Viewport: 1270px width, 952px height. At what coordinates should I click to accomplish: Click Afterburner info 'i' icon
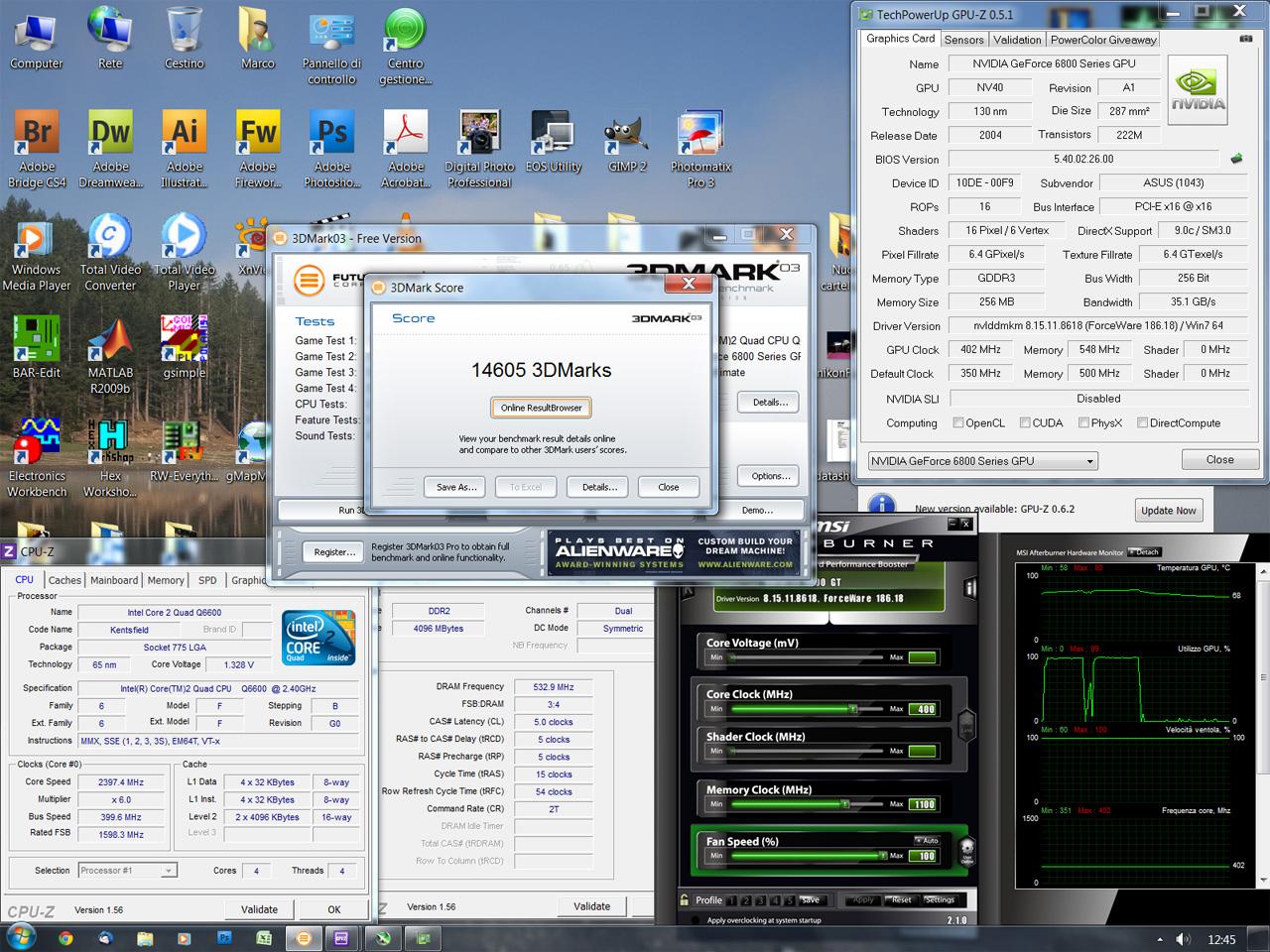point(970,588)
